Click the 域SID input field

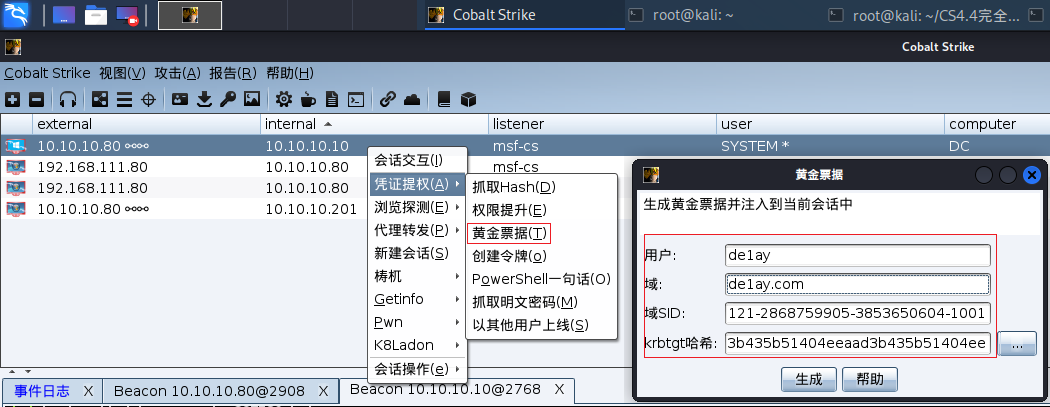(x=857, y=313)
